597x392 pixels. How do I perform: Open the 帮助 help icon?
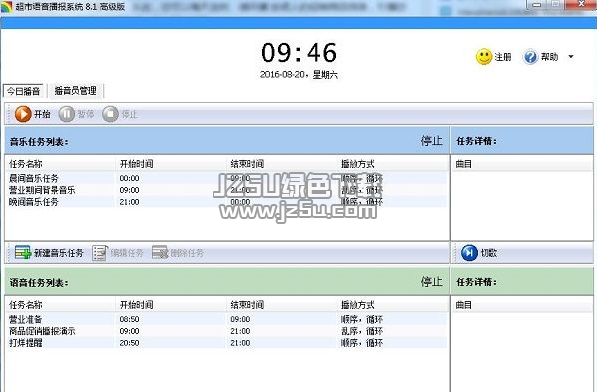(530, 57)
